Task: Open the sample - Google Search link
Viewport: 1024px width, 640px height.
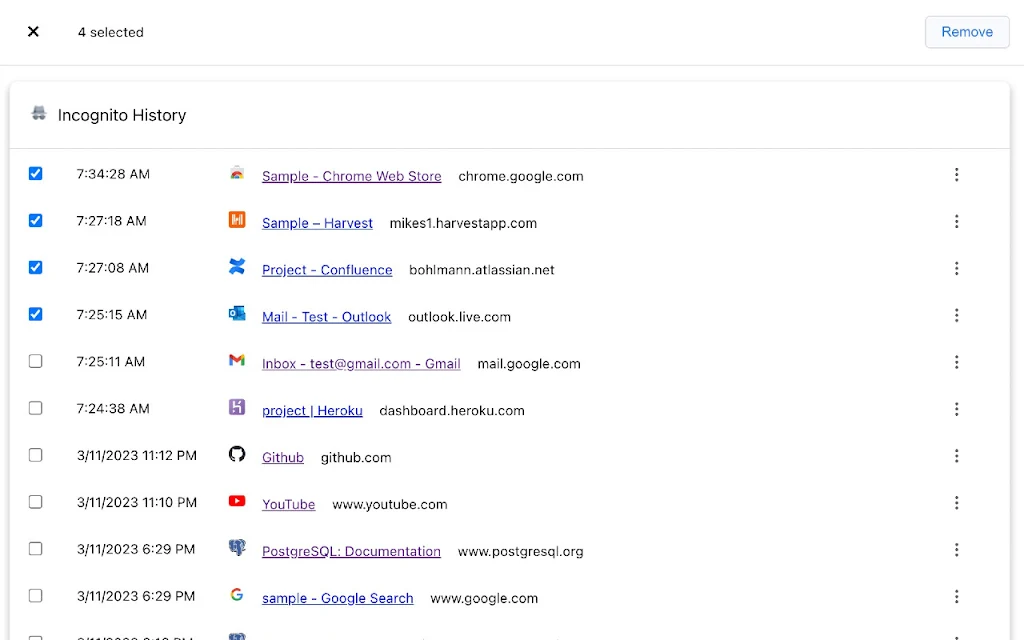Action: pos(337,598)
